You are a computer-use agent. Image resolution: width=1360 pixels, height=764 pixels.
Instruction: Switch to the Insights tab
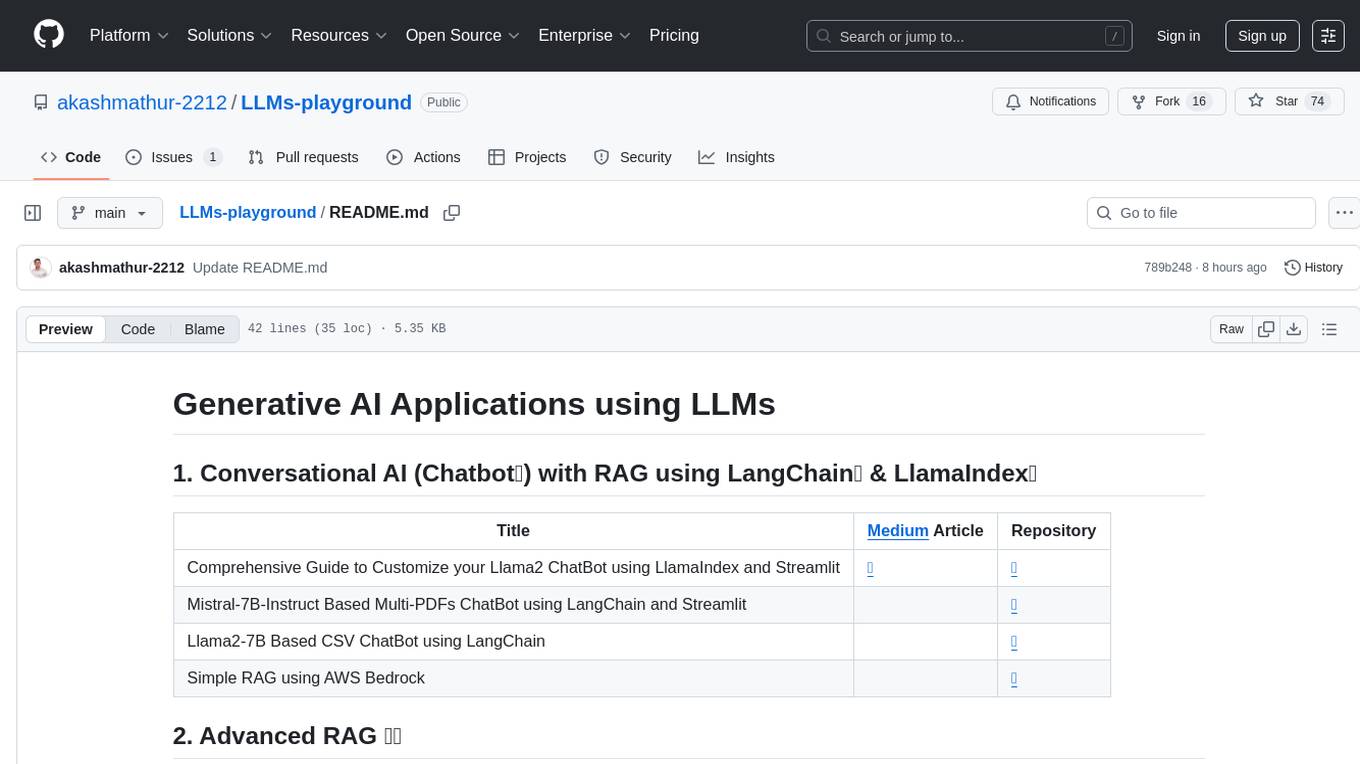[x=736, y=157]
